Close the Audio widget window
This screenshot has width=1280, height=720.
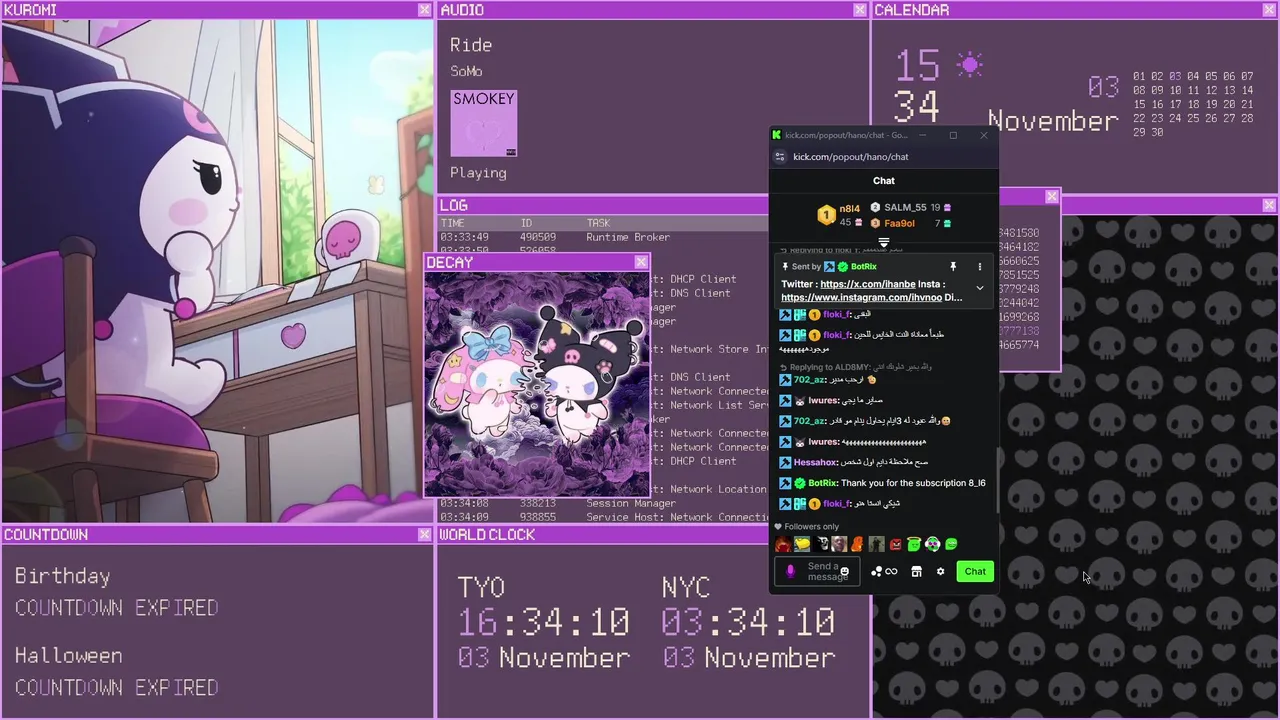[x=860, y=10]
